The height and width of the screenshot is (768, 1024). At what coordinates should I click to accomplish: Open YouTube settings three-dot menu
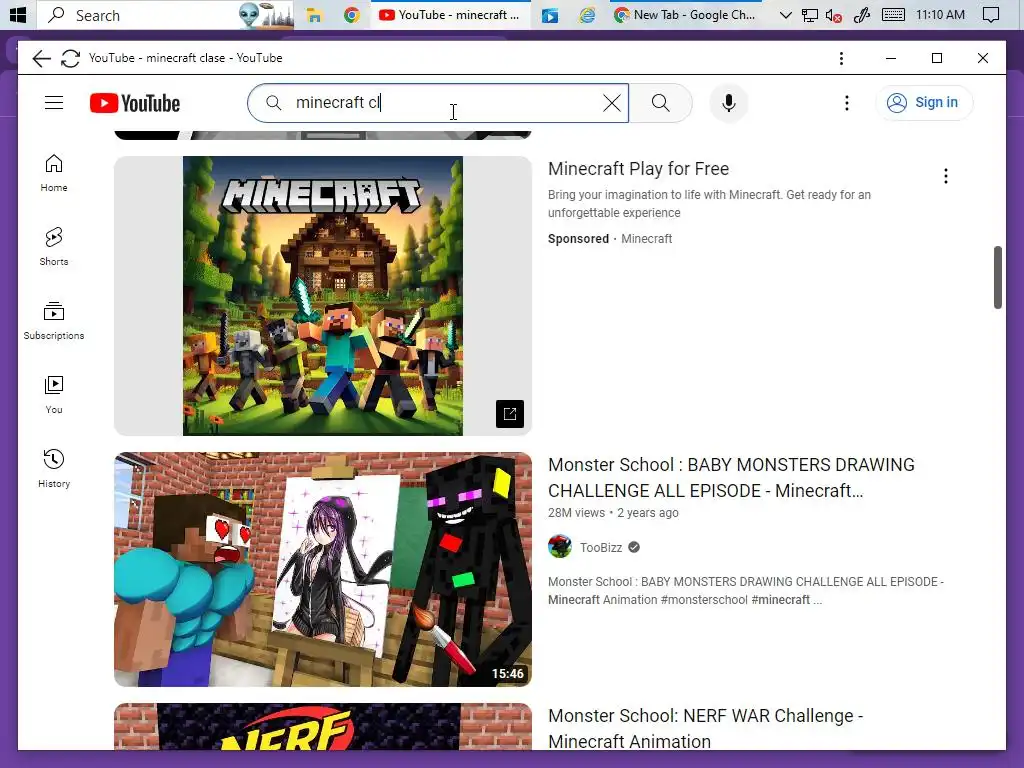(846, 103)
